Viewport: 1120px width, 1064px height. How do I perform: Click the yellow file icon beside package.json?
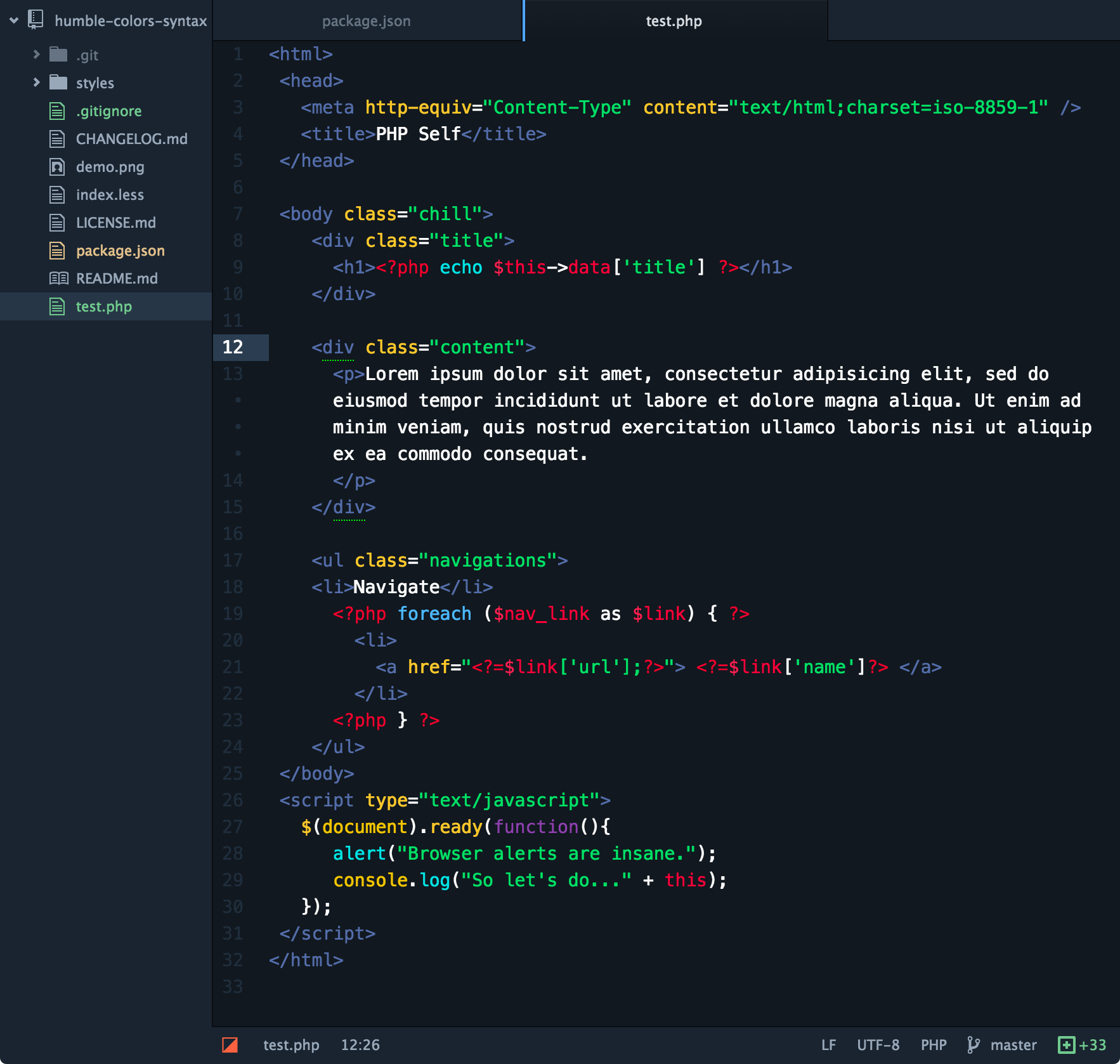56,251
